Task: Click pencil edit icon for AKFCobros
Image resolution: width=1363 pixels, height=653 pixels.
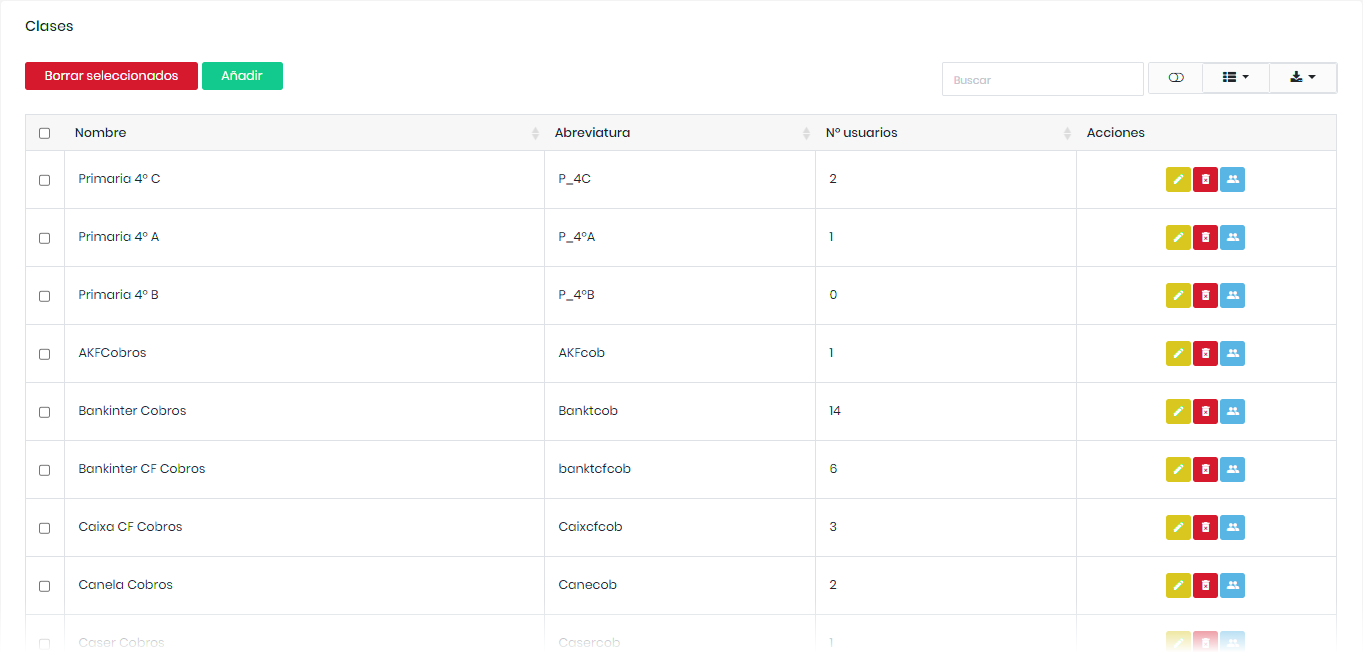Action: [x=1178, y=354]
